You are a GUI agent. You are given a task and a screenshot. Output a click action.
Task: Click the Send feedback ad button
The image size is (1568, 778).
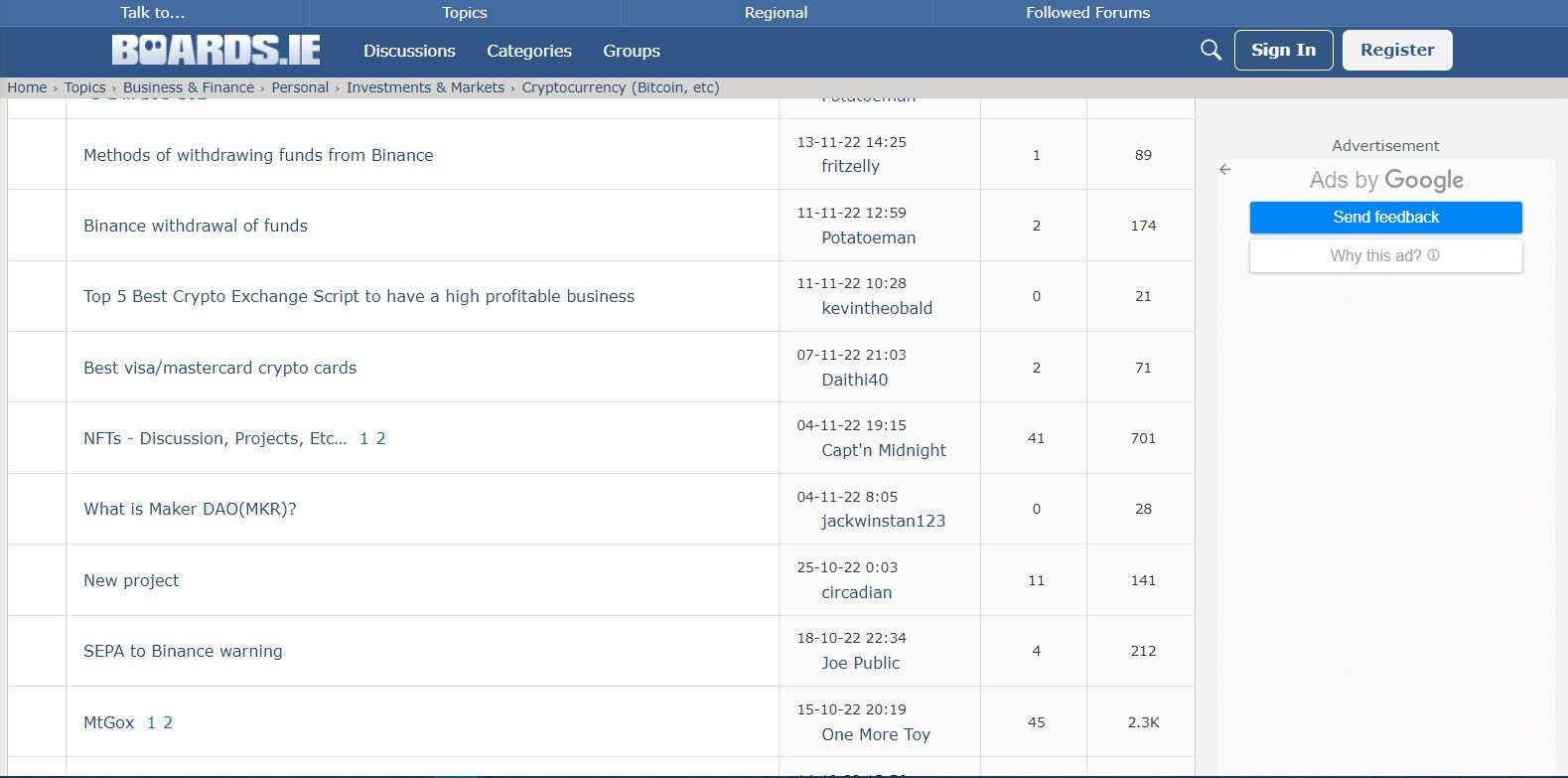pyautogui.click(x=1385, y=218)
